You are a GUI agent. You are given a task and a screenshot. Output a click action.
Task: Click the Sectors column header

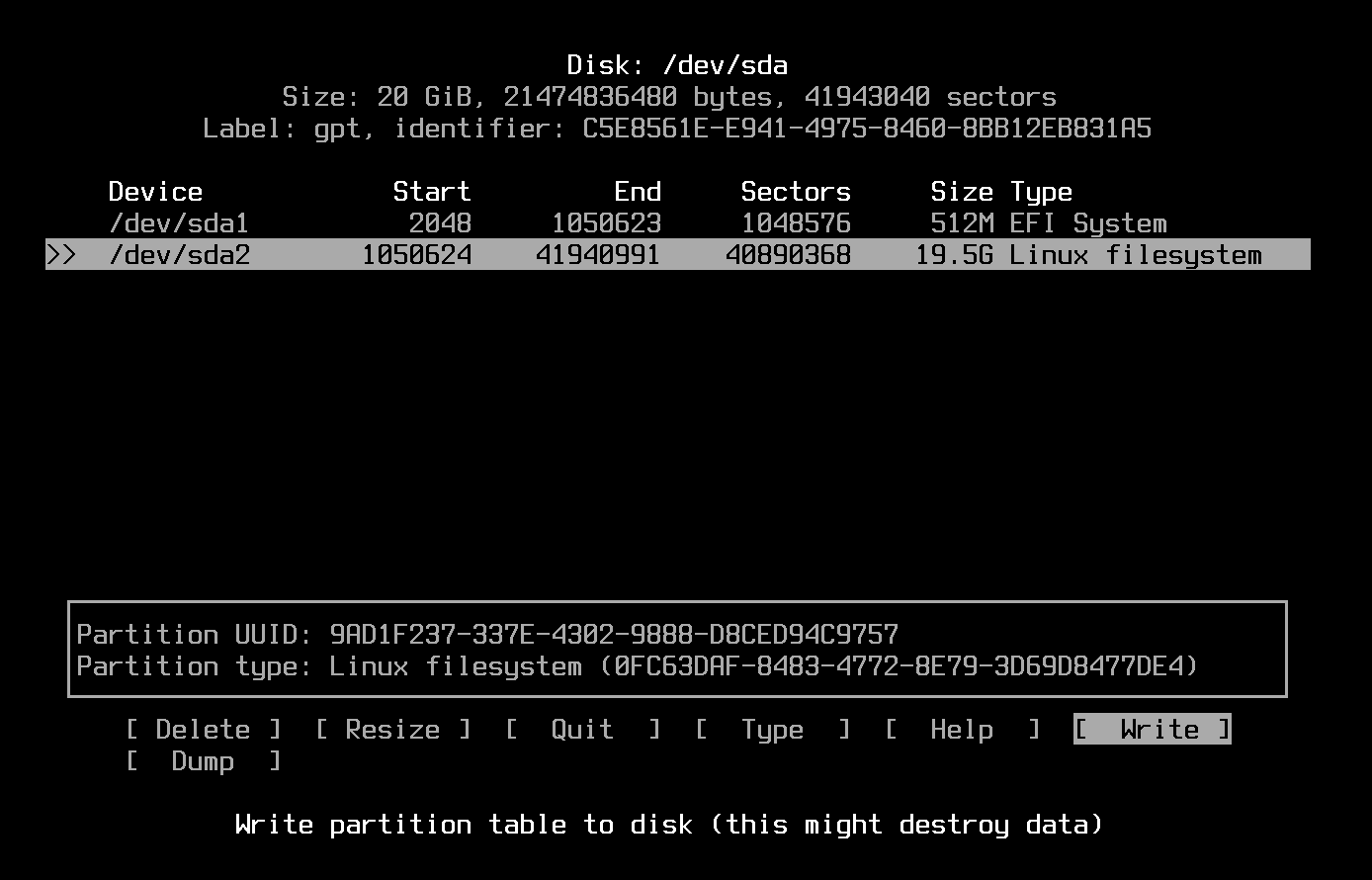pyautogui.click(x=795, y=191)
